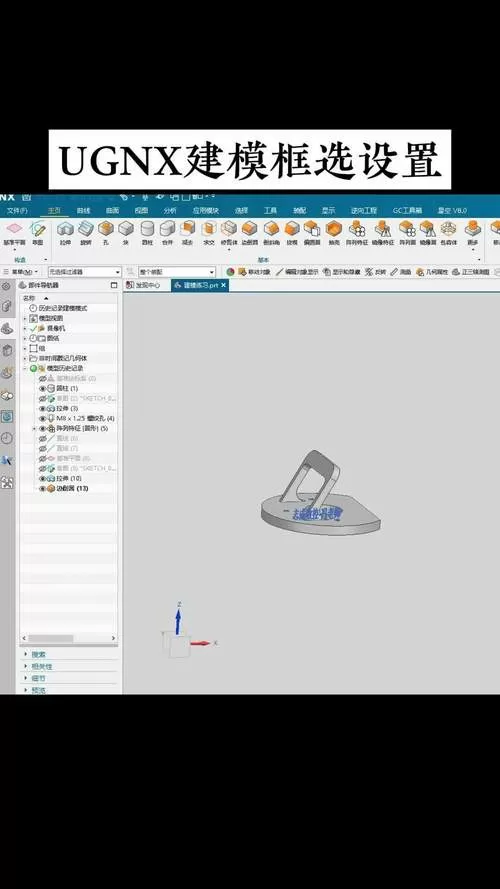500x889 pixels.
Task: Click the 显示和隐藏 toolbar button
Action: coord(342,272)
